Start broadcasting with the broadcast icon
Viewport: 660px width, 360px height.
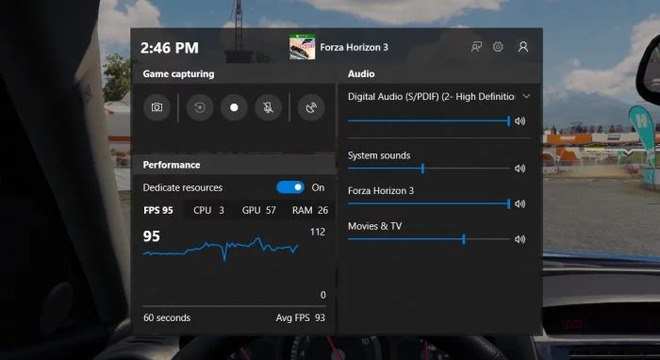(311, 107)
